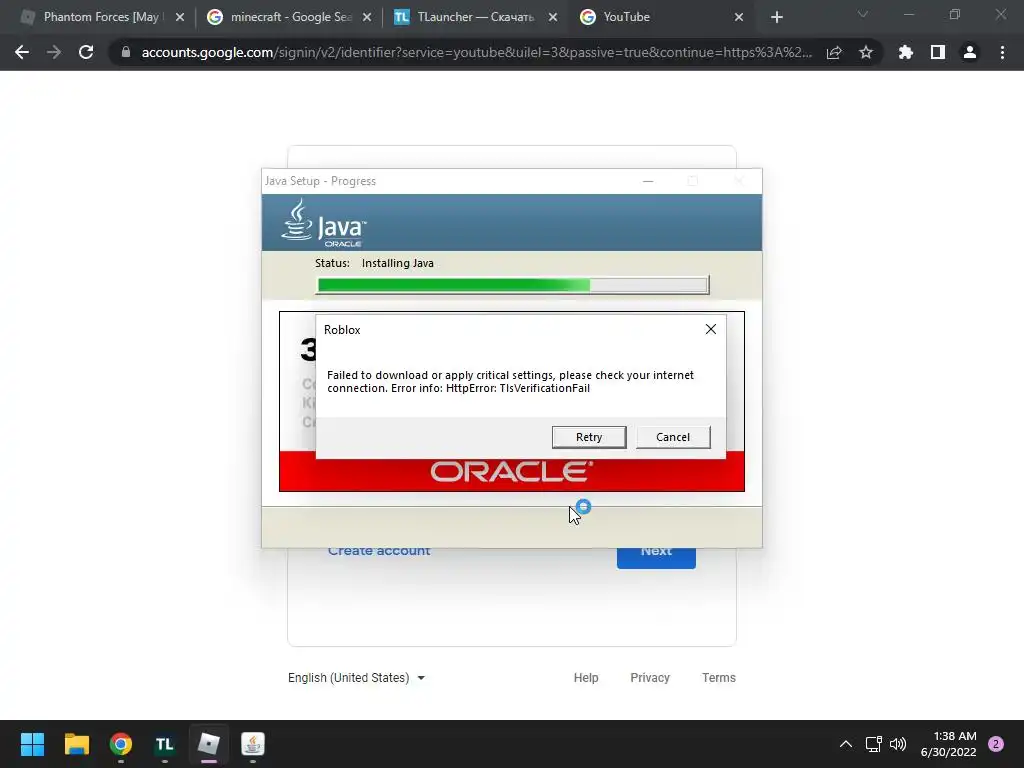The image size is (1024, 768).
Task: Open a new browser tab
Action: tap(776, 18)
